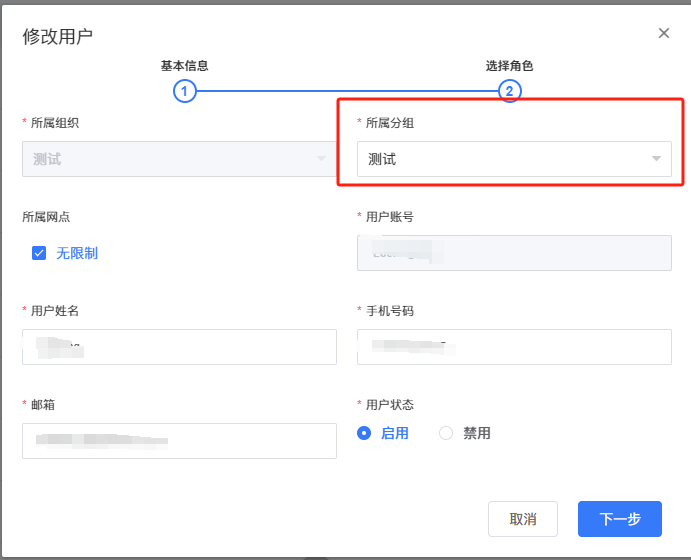This screenshot has width=691, height=560.
Task: Select the 启用 radio button
Action: (x=364, y=433)
